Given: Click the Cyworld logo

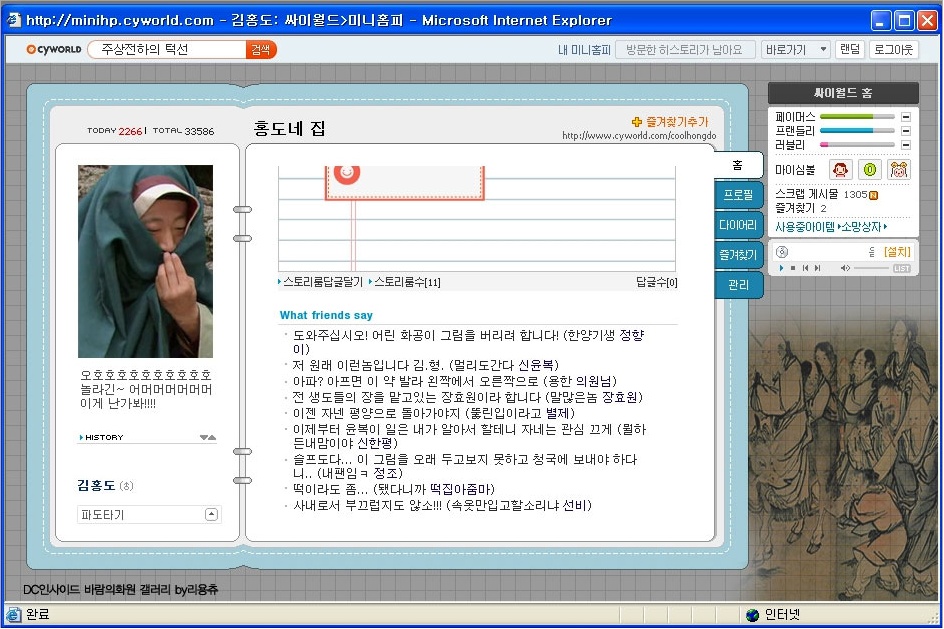Looking at the screenshot, I should (x=54, y=49).
